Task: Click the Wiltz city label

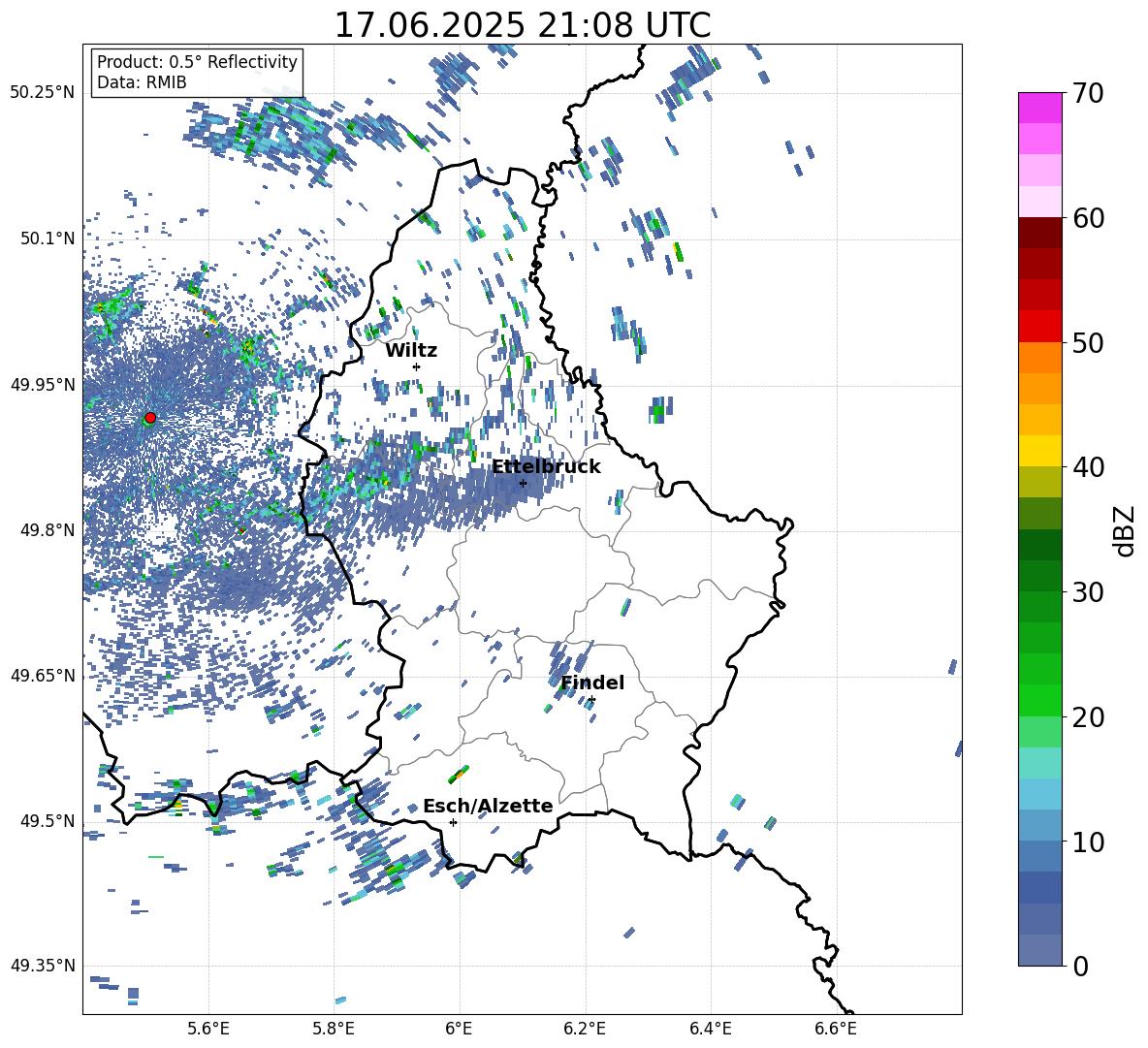Action: (411, 351)
